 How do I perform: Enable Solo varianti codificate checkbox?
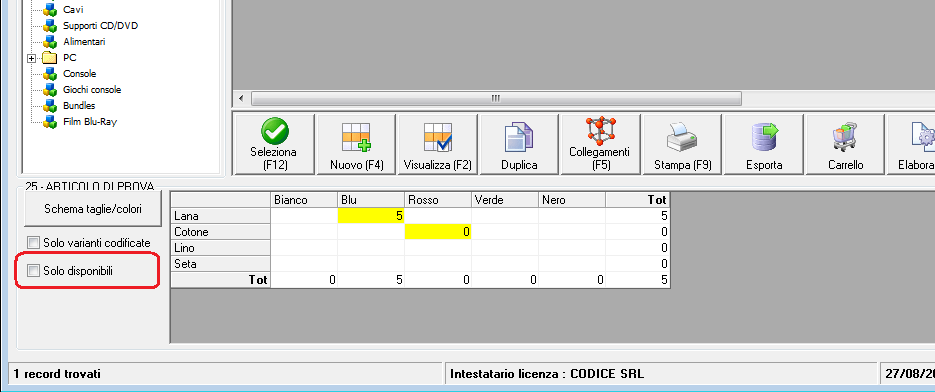[x=33, y=243]
